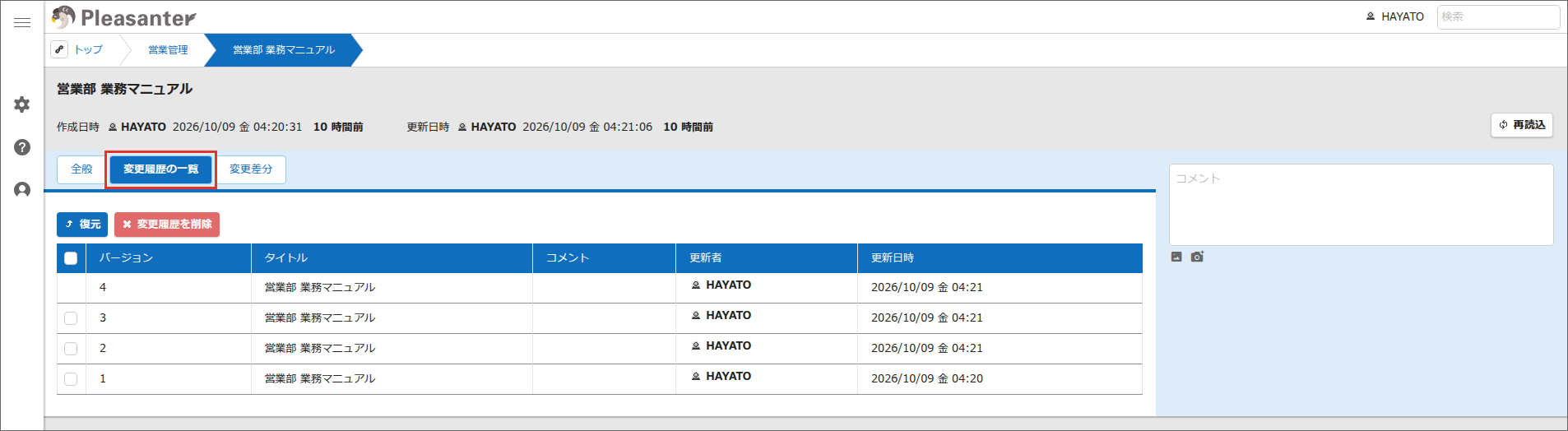Switch to the 全般 tab
1568x431 pixels.
(81, 169)
